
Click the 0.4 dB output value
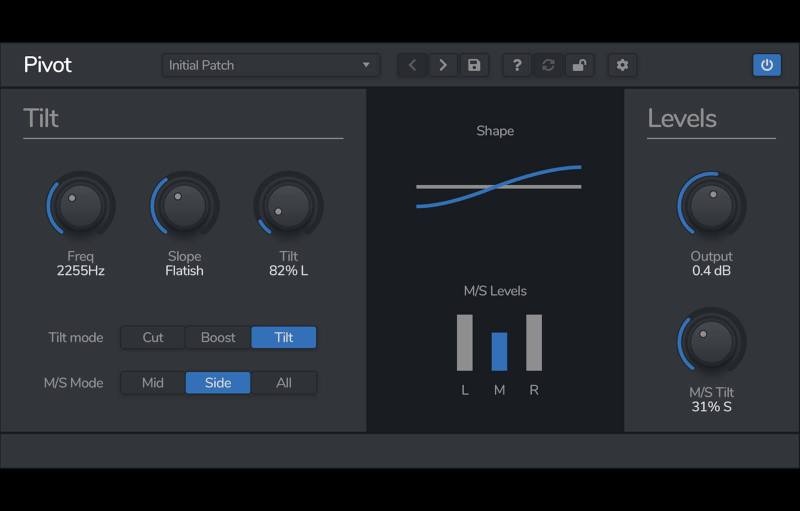[x=712, y=271]
